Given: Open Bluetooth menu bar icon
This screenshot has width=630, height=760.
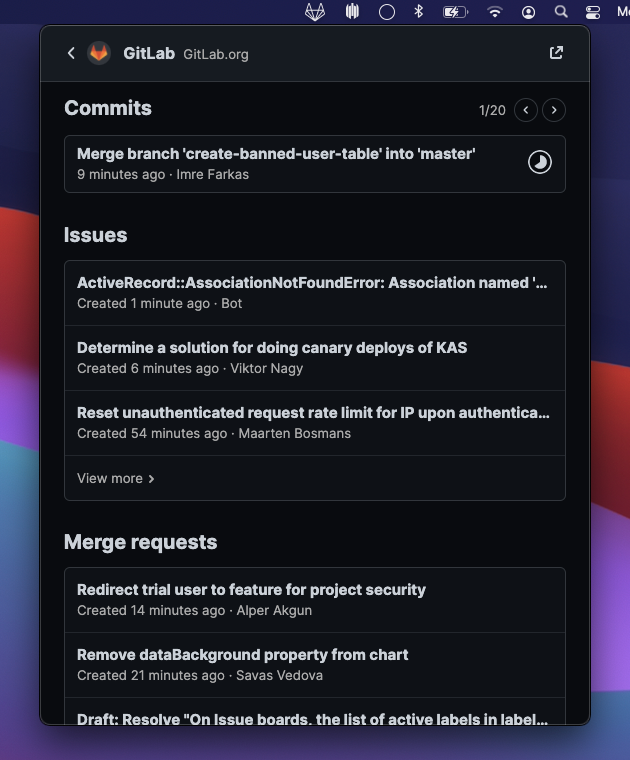Looking at the screenshot, I should [419, 11].
